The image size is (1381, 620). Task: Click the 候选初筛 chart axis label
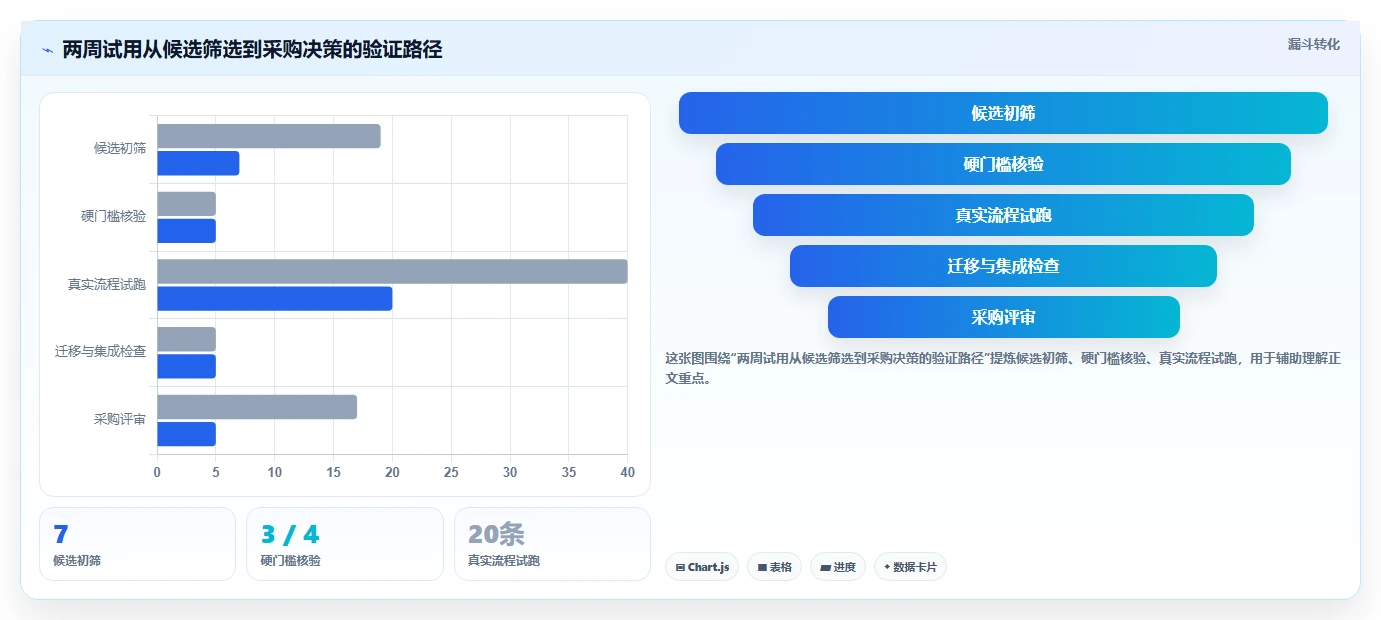tap(120, 148)
